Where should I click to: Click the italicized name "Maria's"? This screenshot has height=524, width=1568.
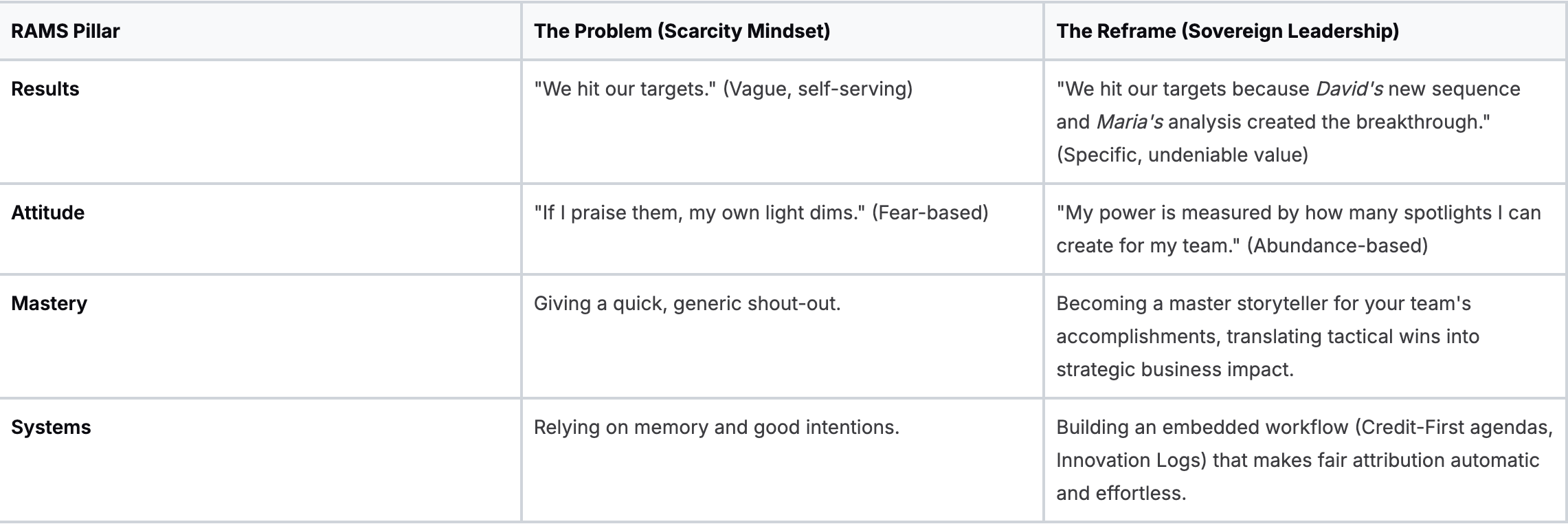(x=1129, y=122)
